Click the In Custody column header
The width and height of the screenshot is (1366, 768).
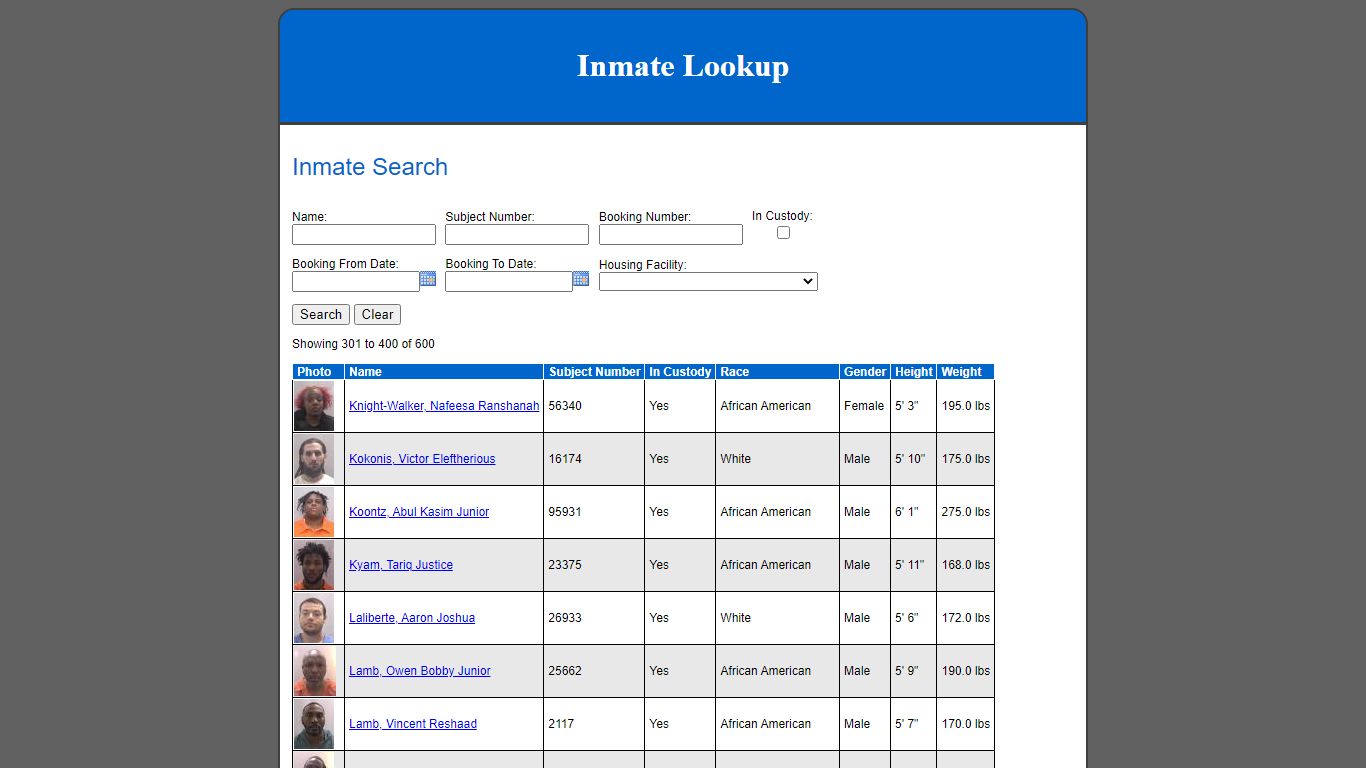coord(680,372)
